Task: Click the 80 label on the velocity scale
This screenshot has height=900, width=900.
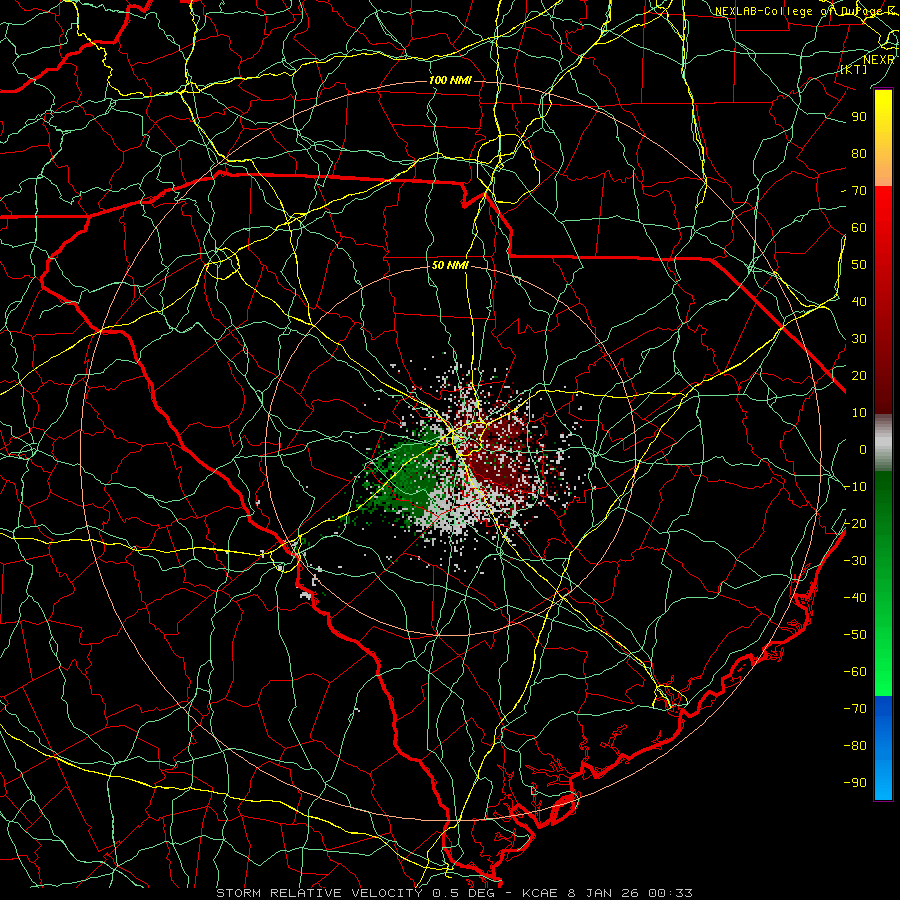Action: click(x=859, y=154)
